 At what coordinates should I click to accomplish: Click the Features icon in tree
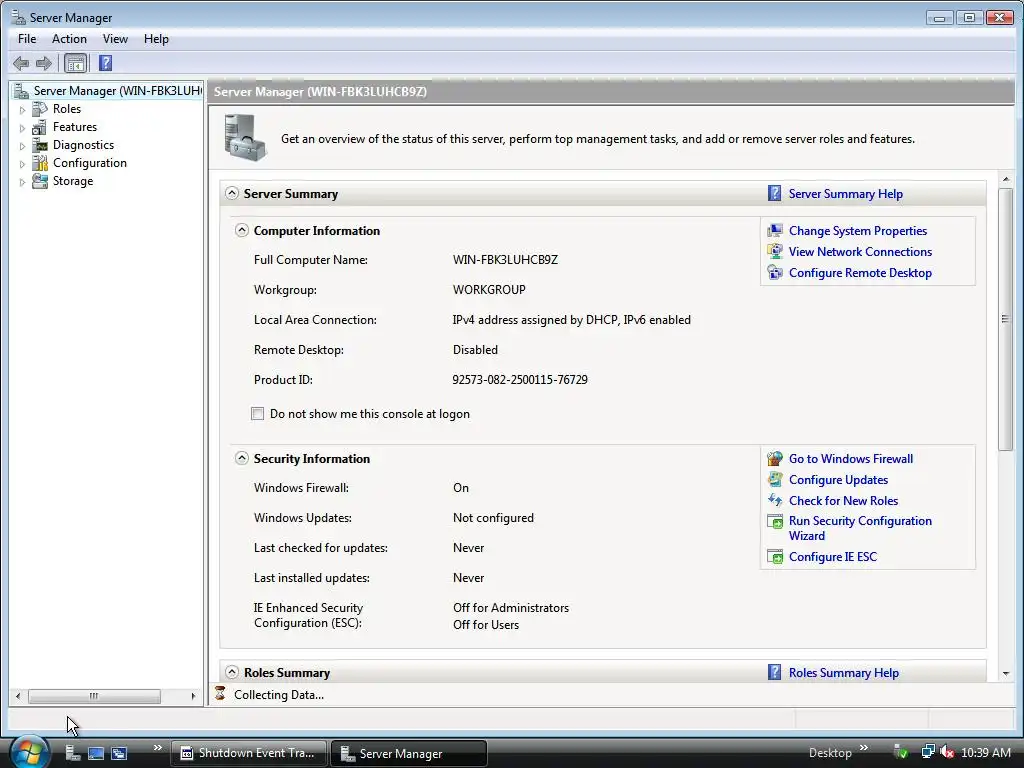40,127
